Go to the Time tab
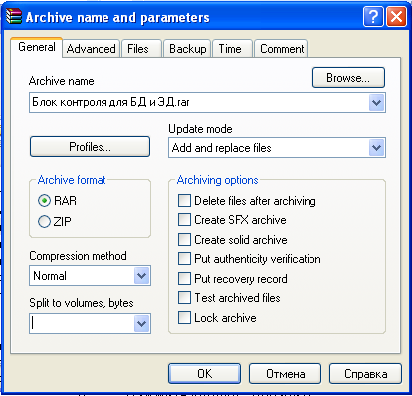 tap(232, 49)
